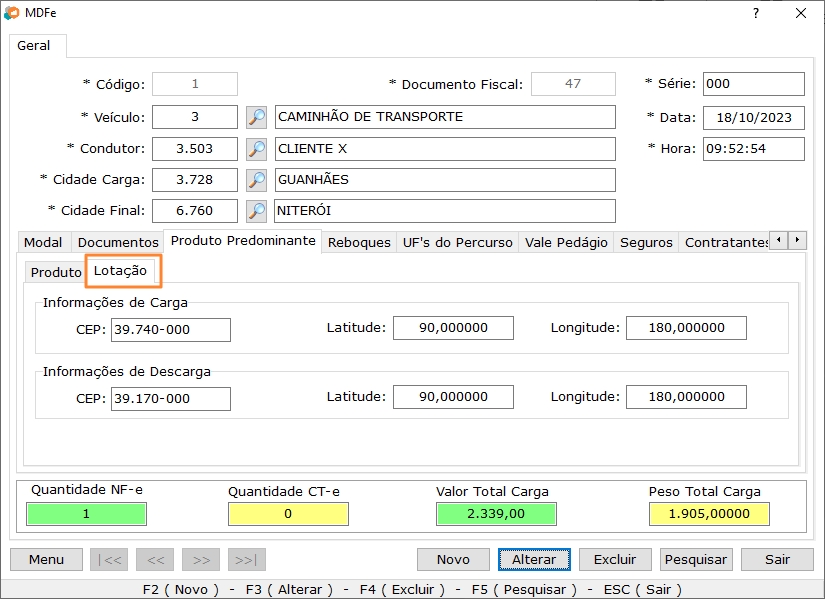This screenshot has width=825, height=599.
Task: Click the Hora field
Action: click(x=753, y=149)
